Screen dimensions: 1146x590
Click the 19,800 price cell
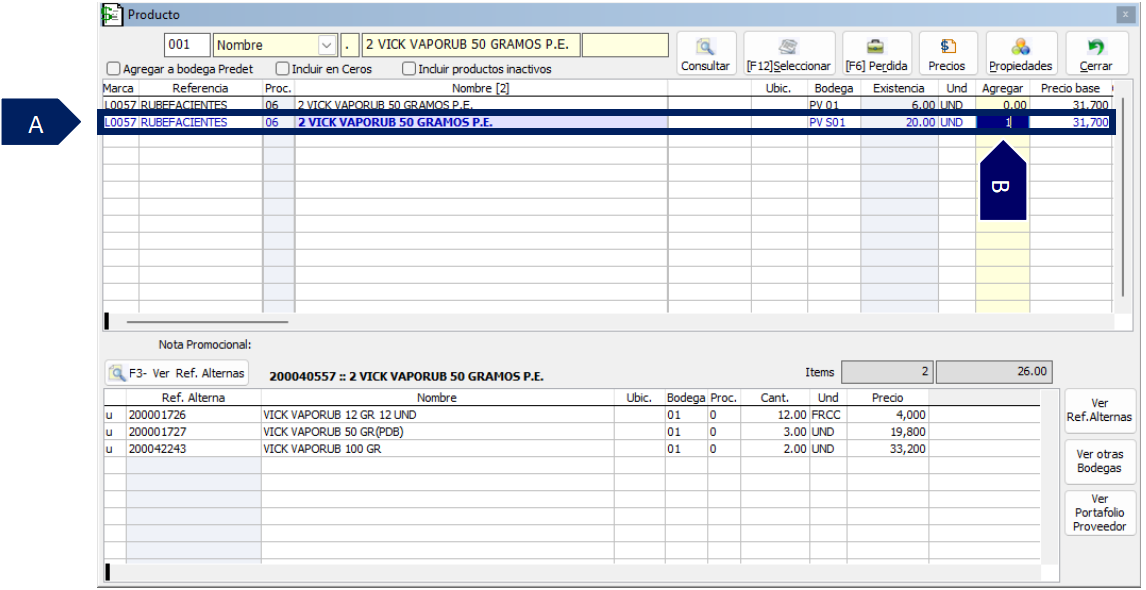887,432
